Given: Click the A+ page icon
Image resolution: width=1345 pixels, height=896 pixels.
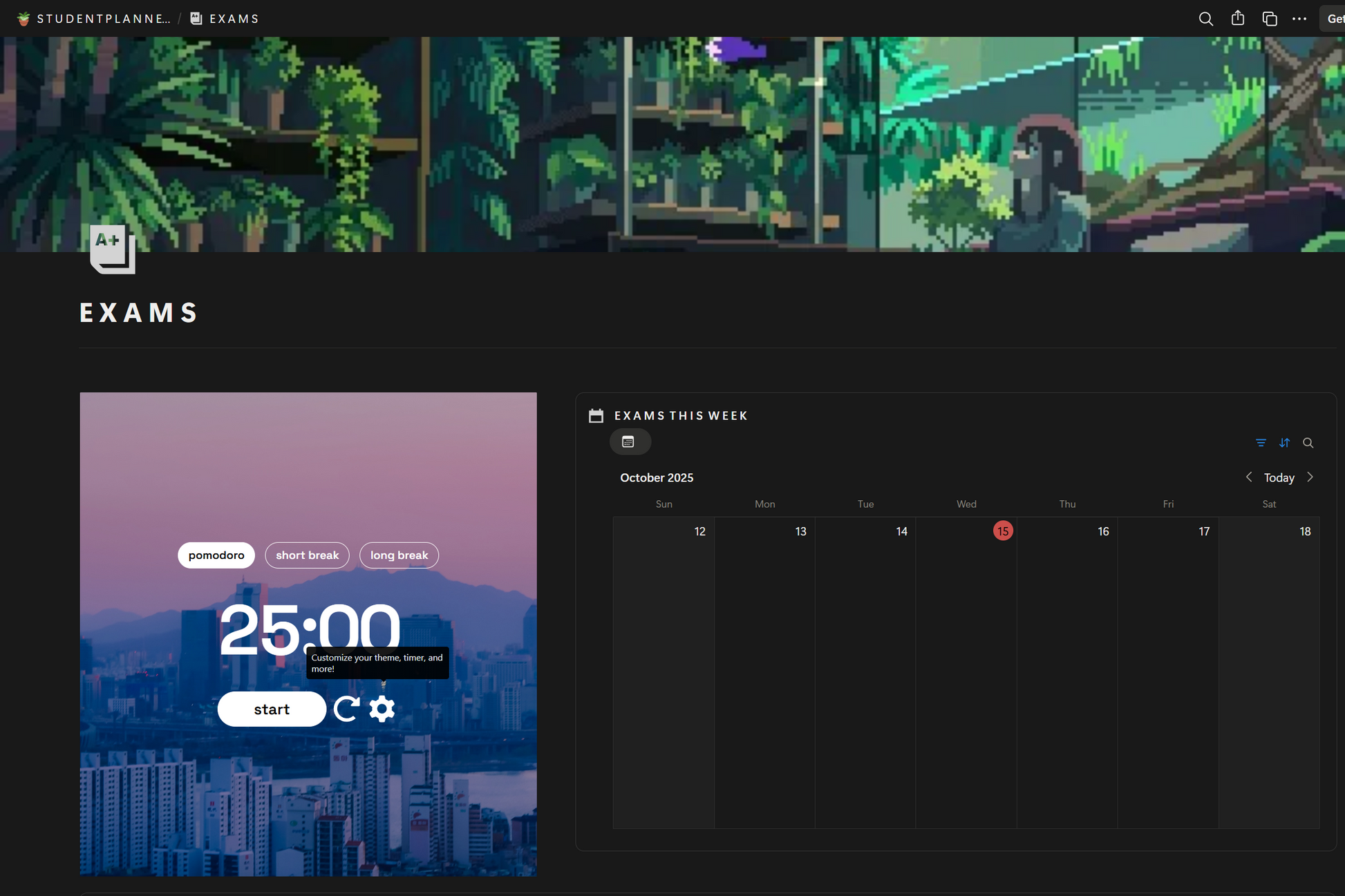Looking at the screenshot, I should (112, 249).
